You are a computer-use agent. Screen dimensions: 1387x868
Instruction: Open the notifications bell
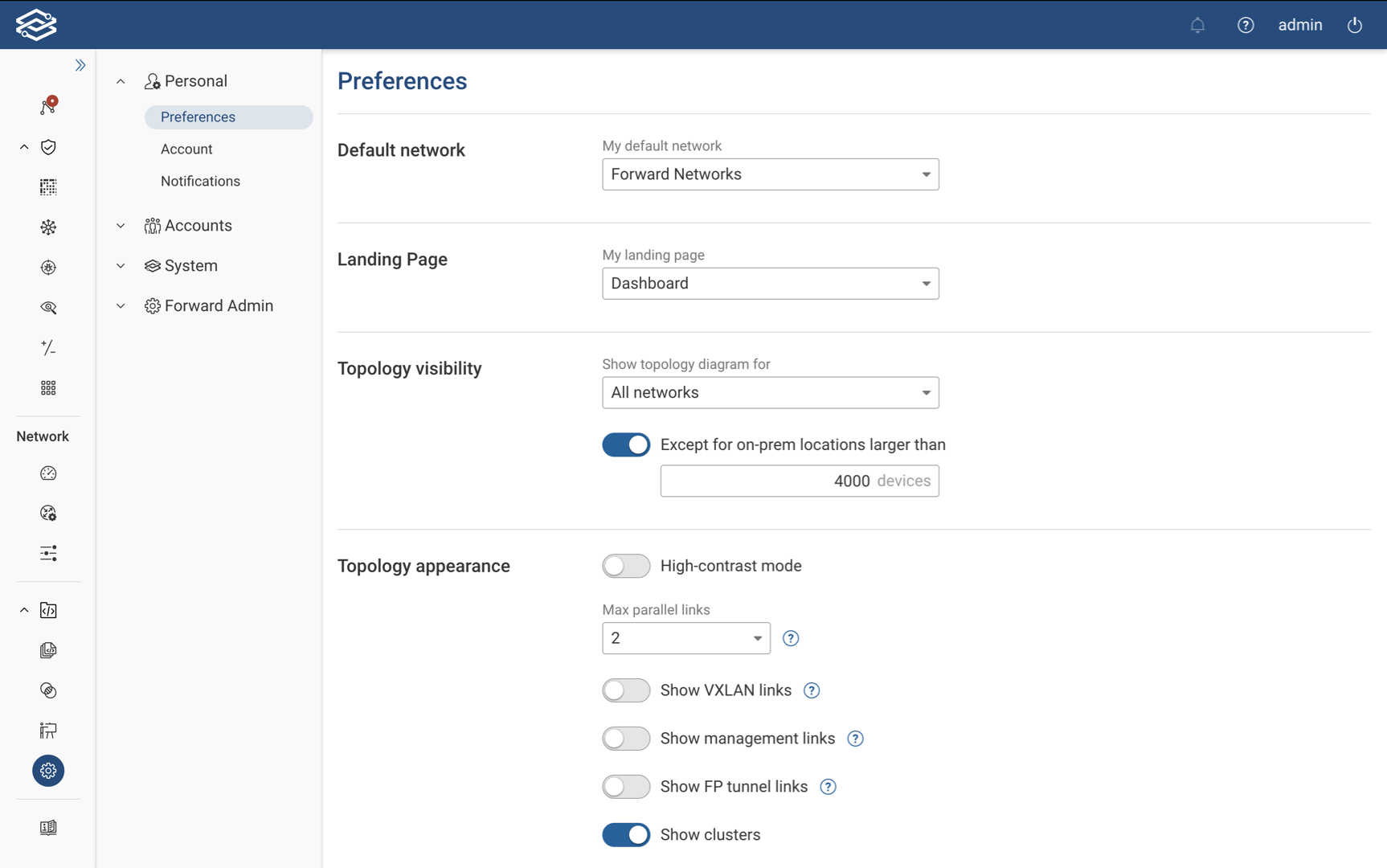coord(1197,25)
